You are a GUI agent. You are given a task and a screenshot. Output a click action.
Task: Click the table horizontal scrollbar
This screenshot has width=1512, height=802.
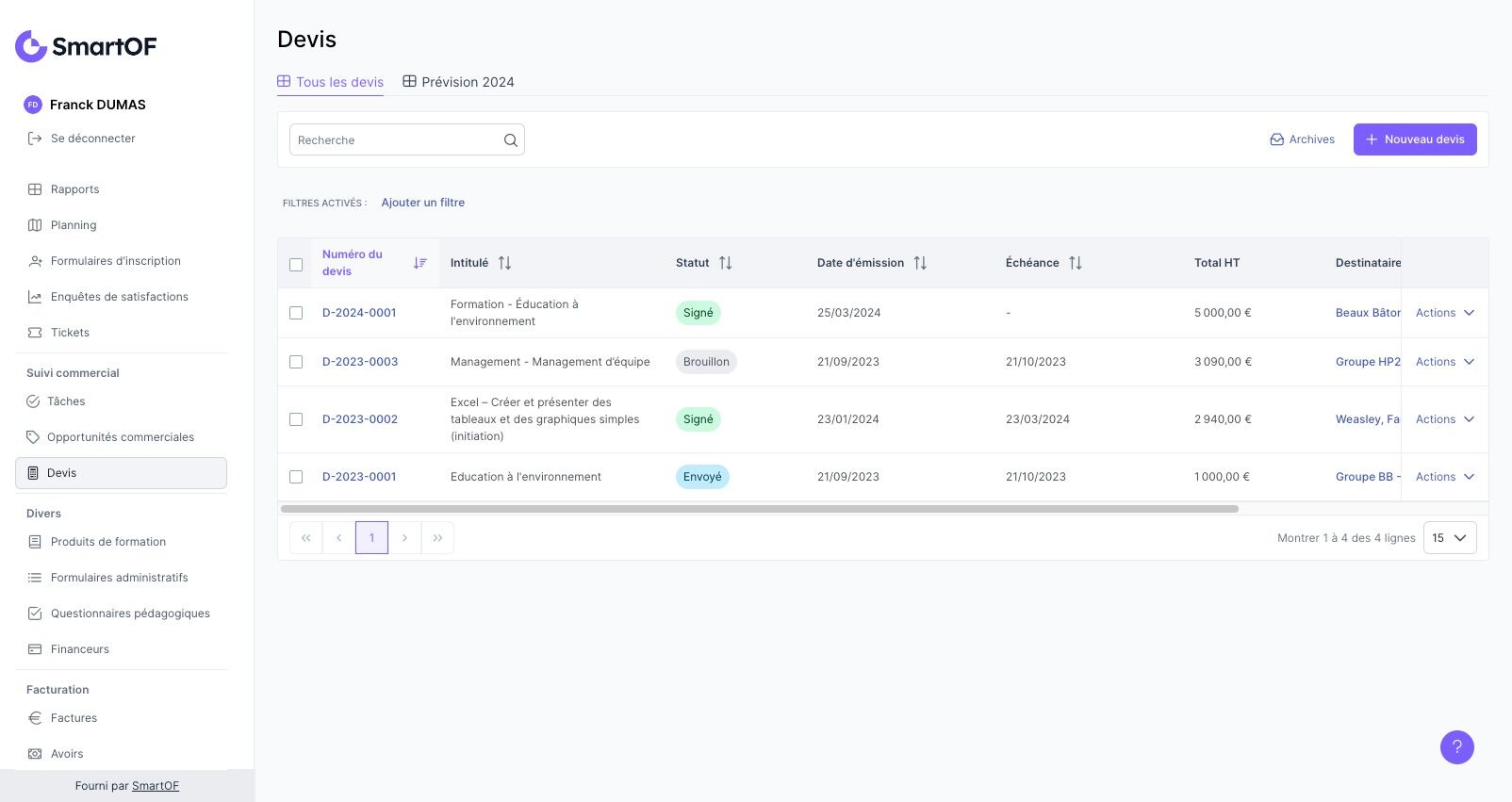760,509
